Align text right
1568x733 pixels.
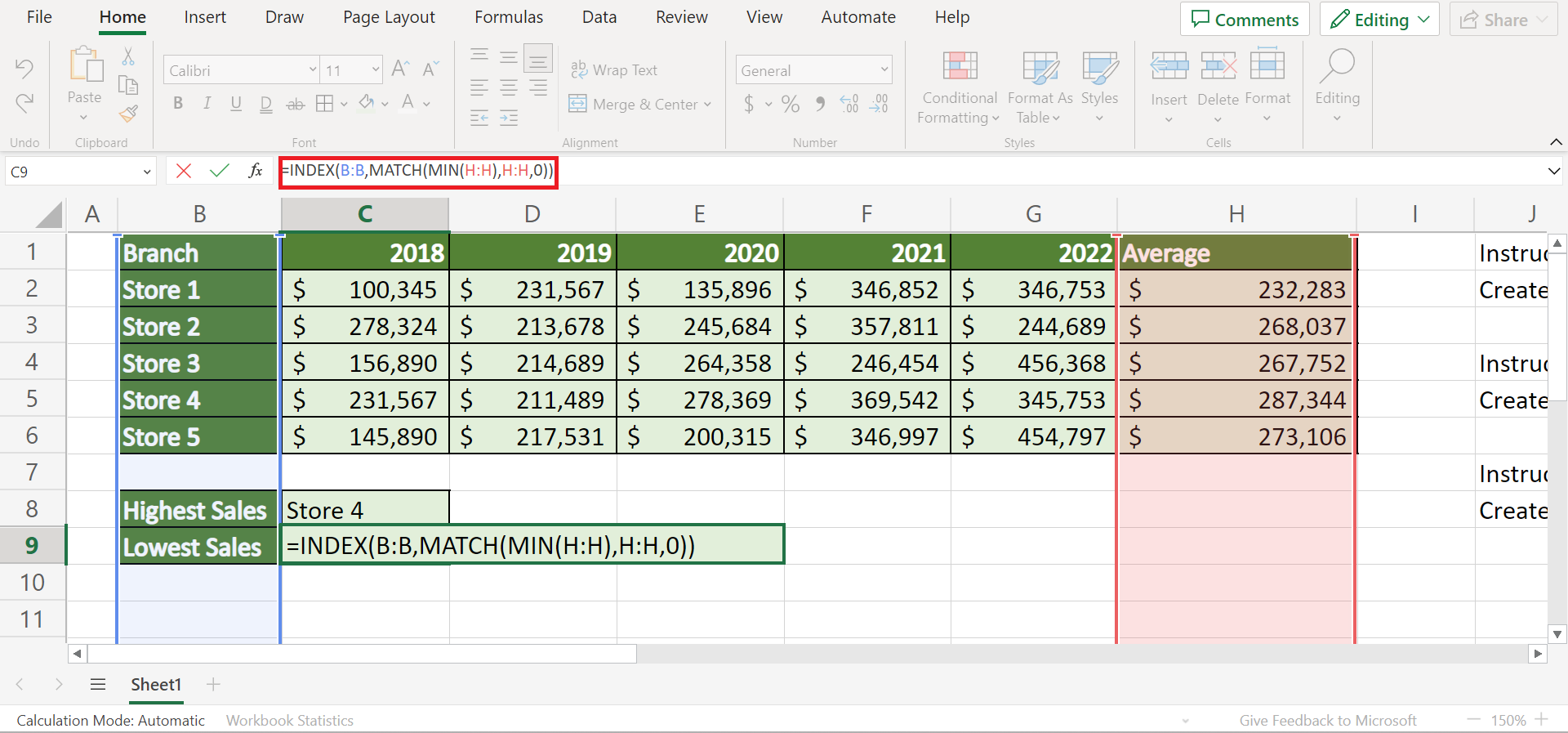[x=538, y=87]
